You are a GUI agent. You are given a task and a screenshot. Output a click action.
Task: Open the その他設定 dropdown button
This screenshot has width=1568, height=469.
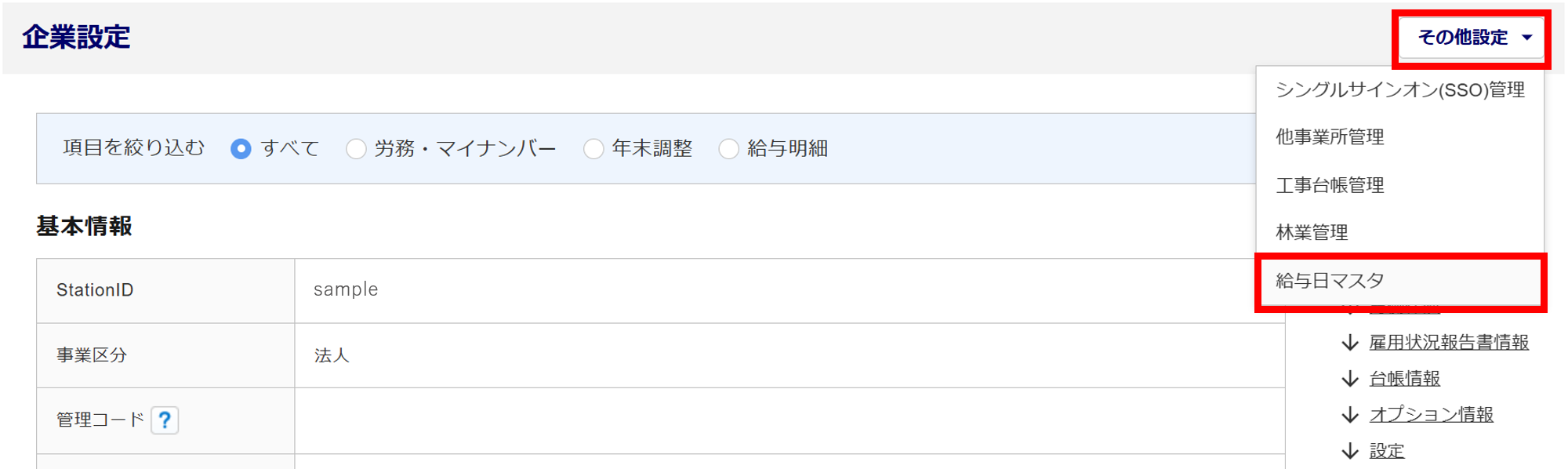click(x=1472, y=38)
